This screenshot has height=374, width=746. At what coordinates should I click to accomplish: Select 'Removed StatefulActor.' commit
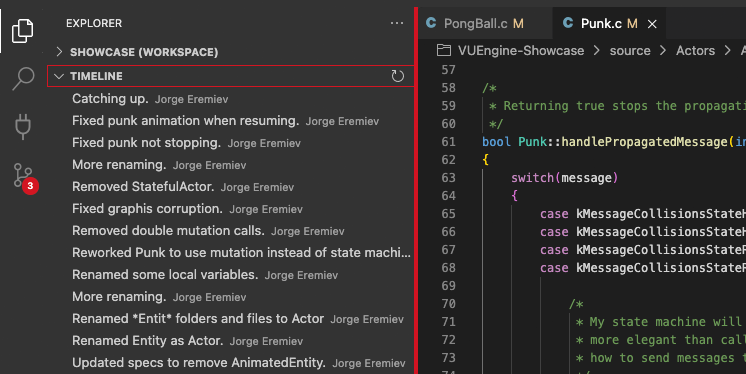click(x=231, y=187)
